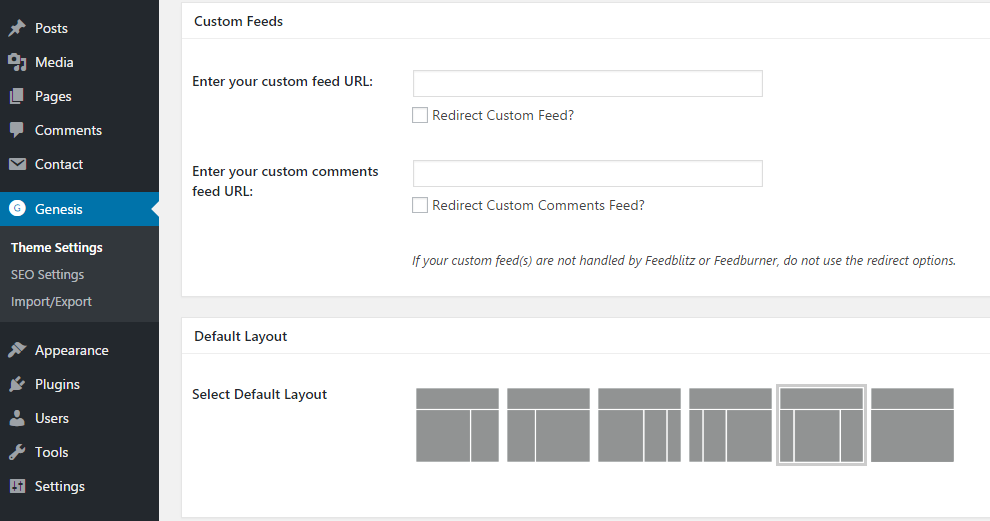Click the Users person icon
Viewport: 990px width, 521px height.
(x=17, y=418)
